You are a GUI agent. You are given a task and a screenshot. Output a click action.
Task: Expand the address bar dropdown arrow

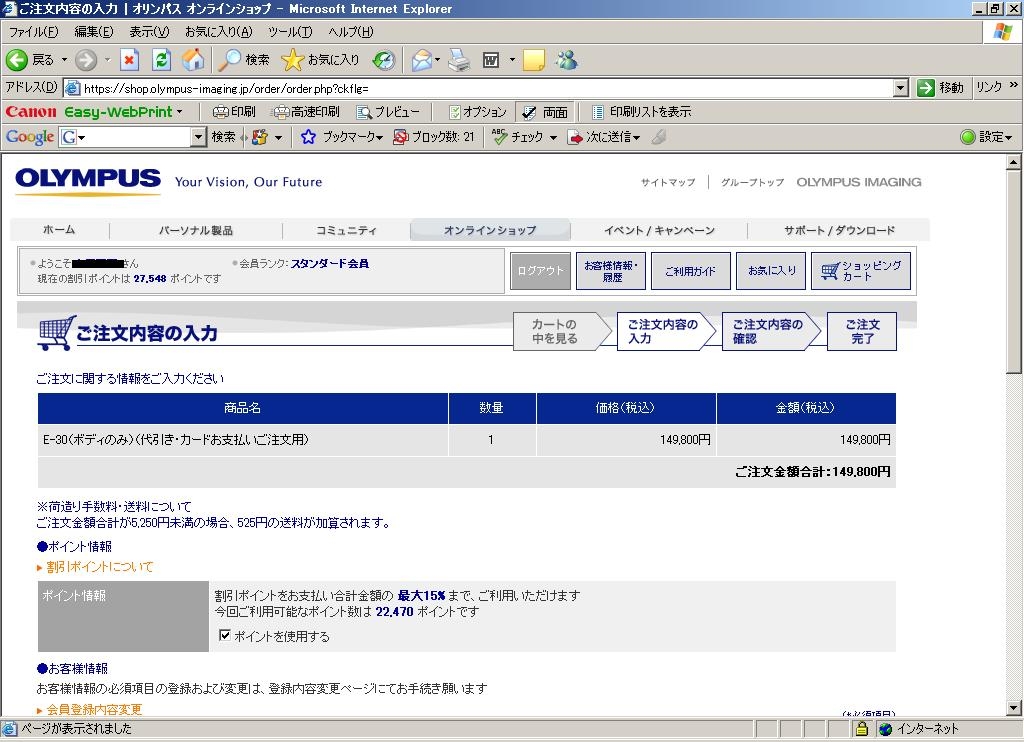[901, 88]
